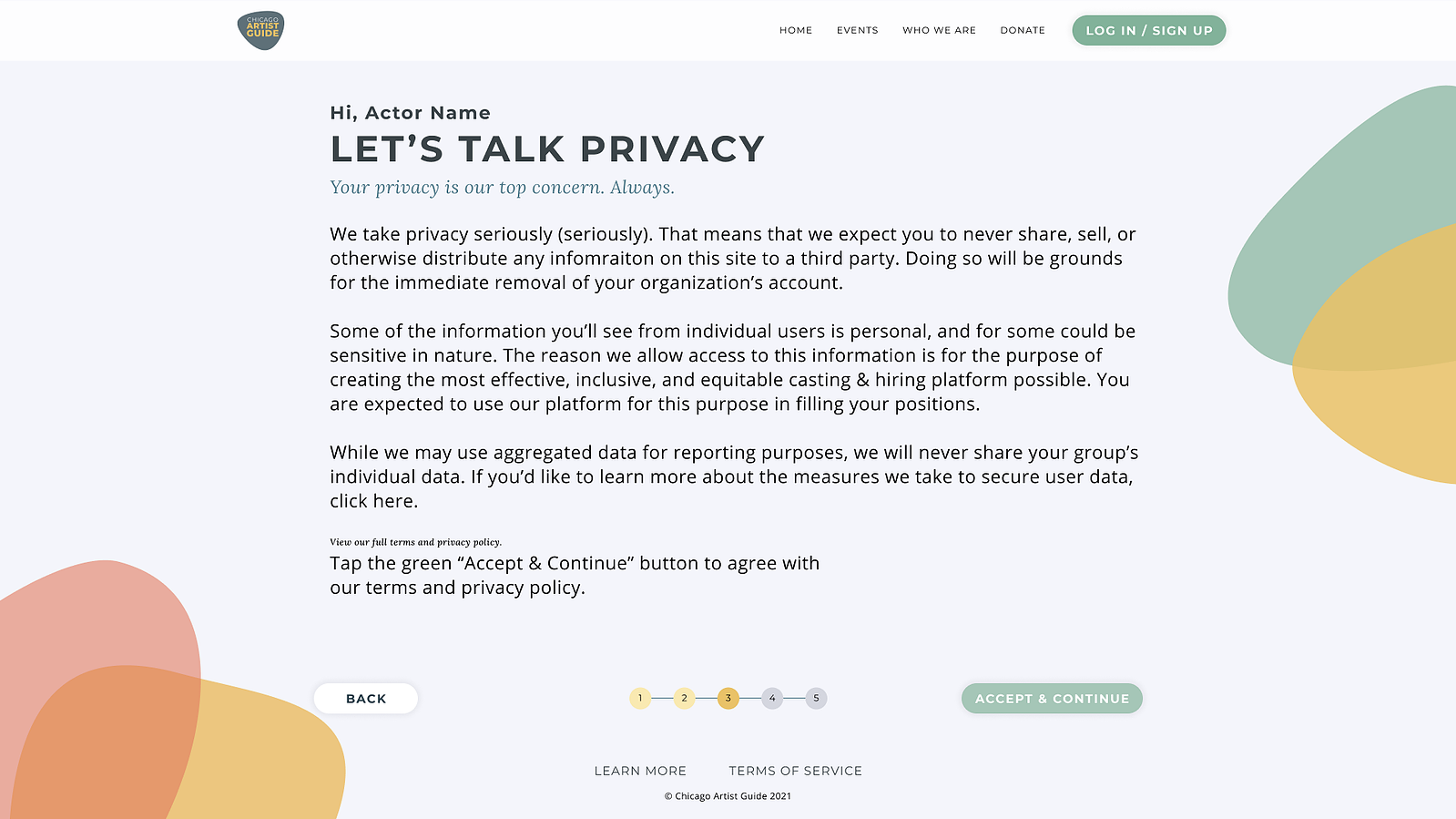The image size is (1456, 819).
Task: Select the current step 3 circle
Action: pyautogui.click(x=728, y=699)
